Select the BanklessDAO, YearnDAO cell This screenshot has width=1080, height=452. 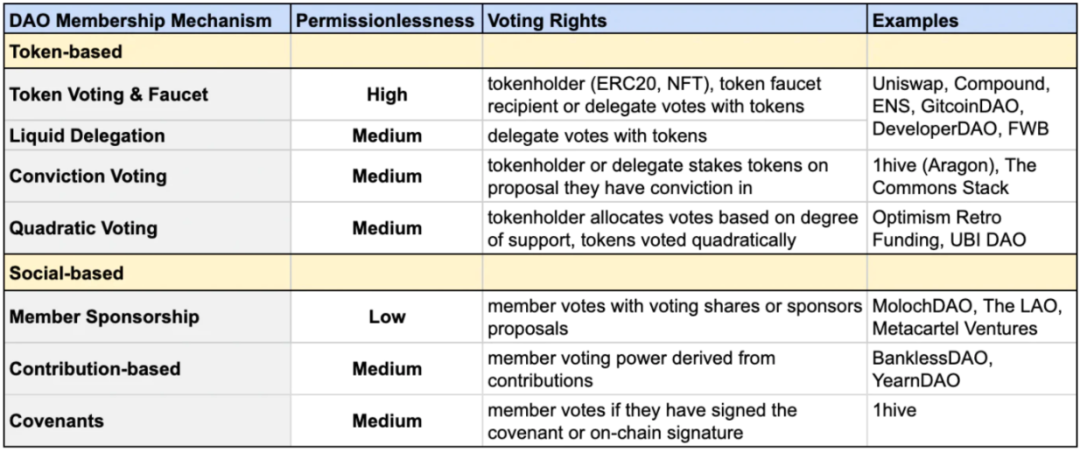972,369
